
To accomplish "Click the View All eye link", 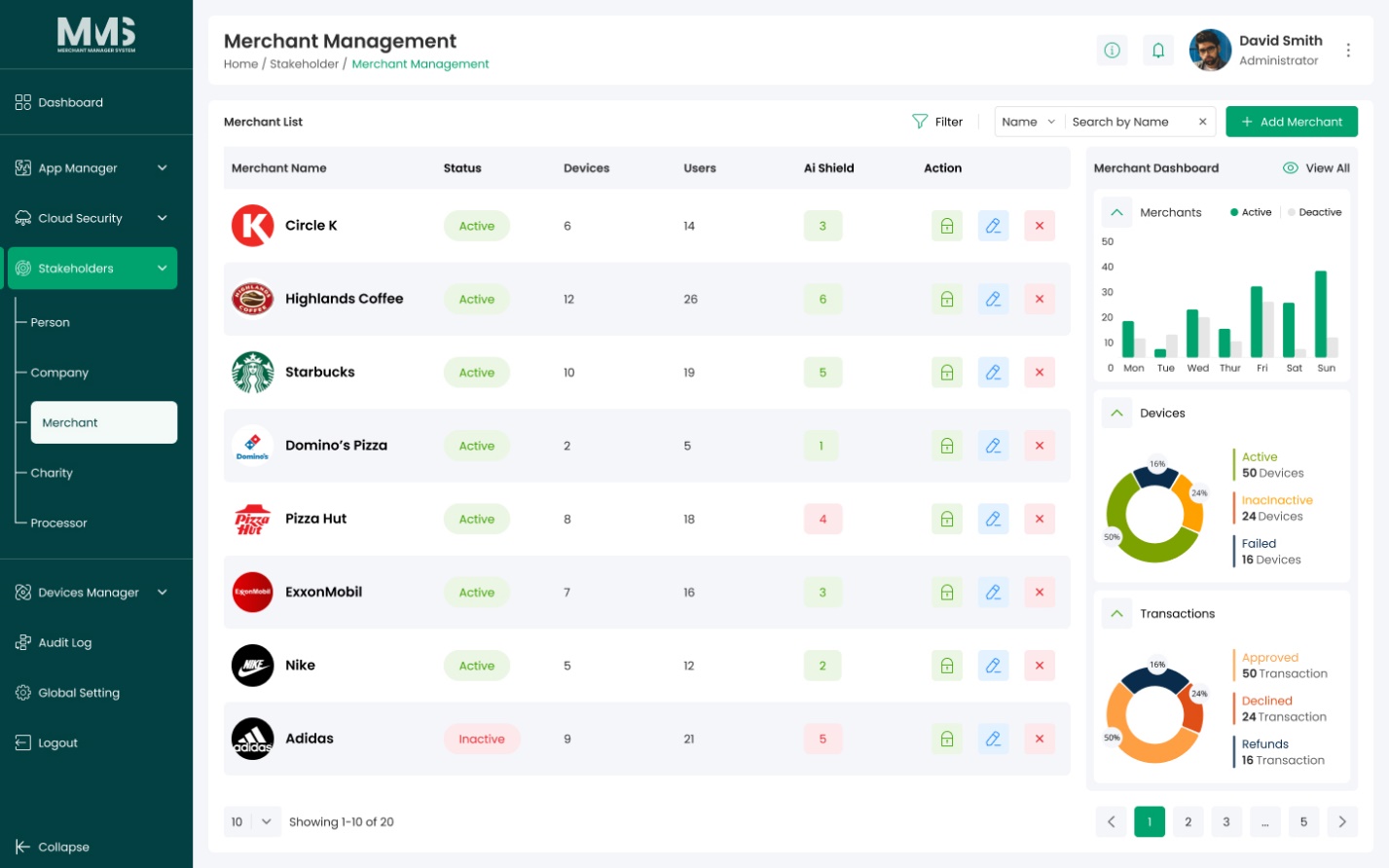I will click(x=1316, y=168).
